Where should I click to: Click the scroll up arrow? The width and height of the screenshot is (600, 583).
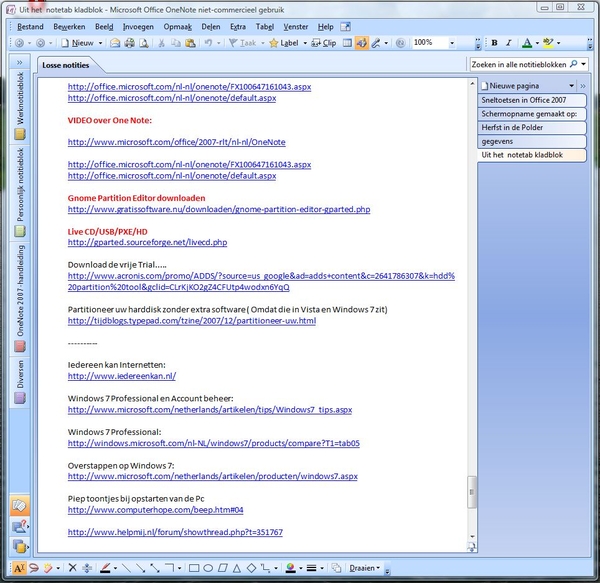[x=472, y=84]
